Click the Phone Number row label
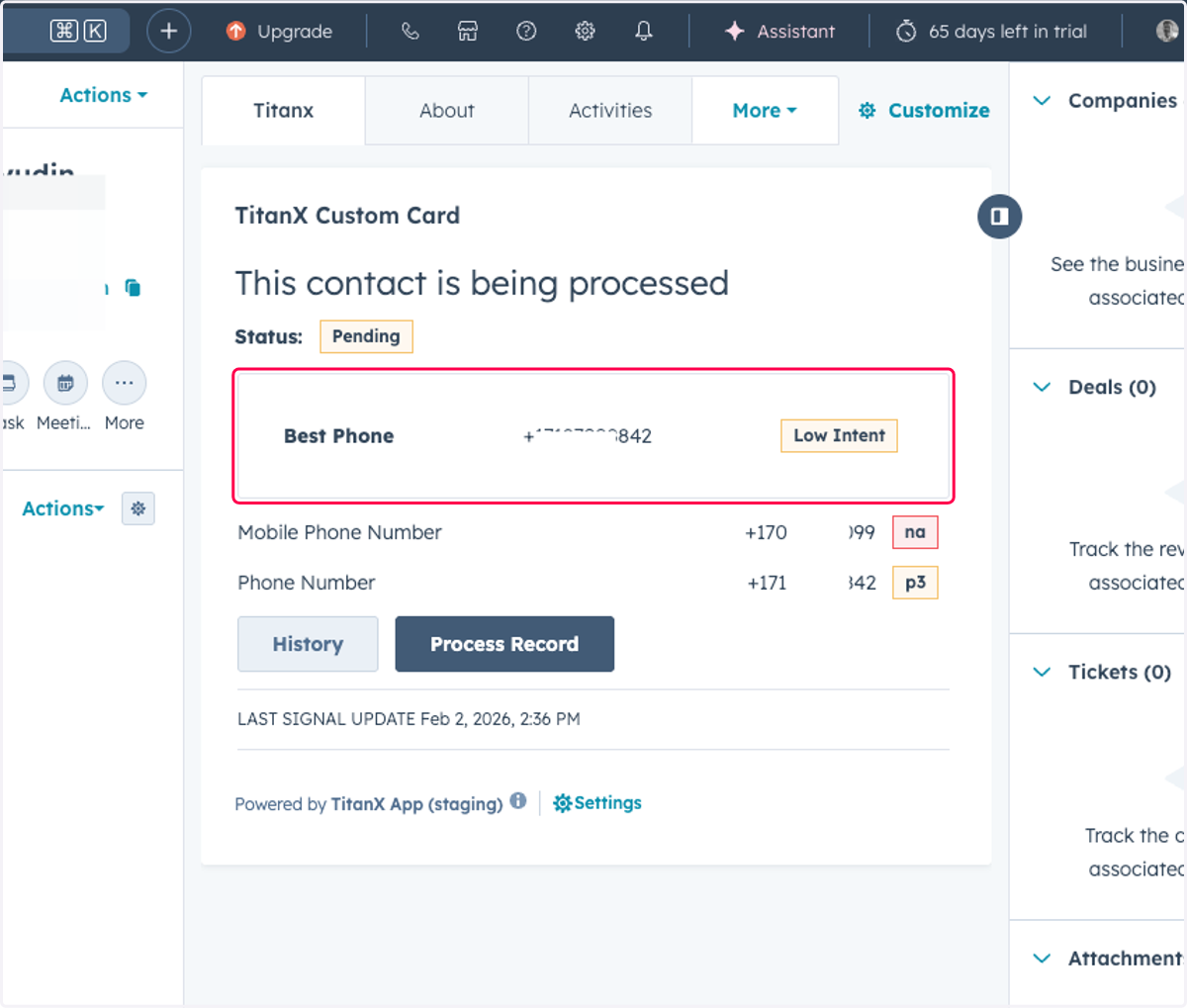The image size is (1187, 1008). coord(306,583)
